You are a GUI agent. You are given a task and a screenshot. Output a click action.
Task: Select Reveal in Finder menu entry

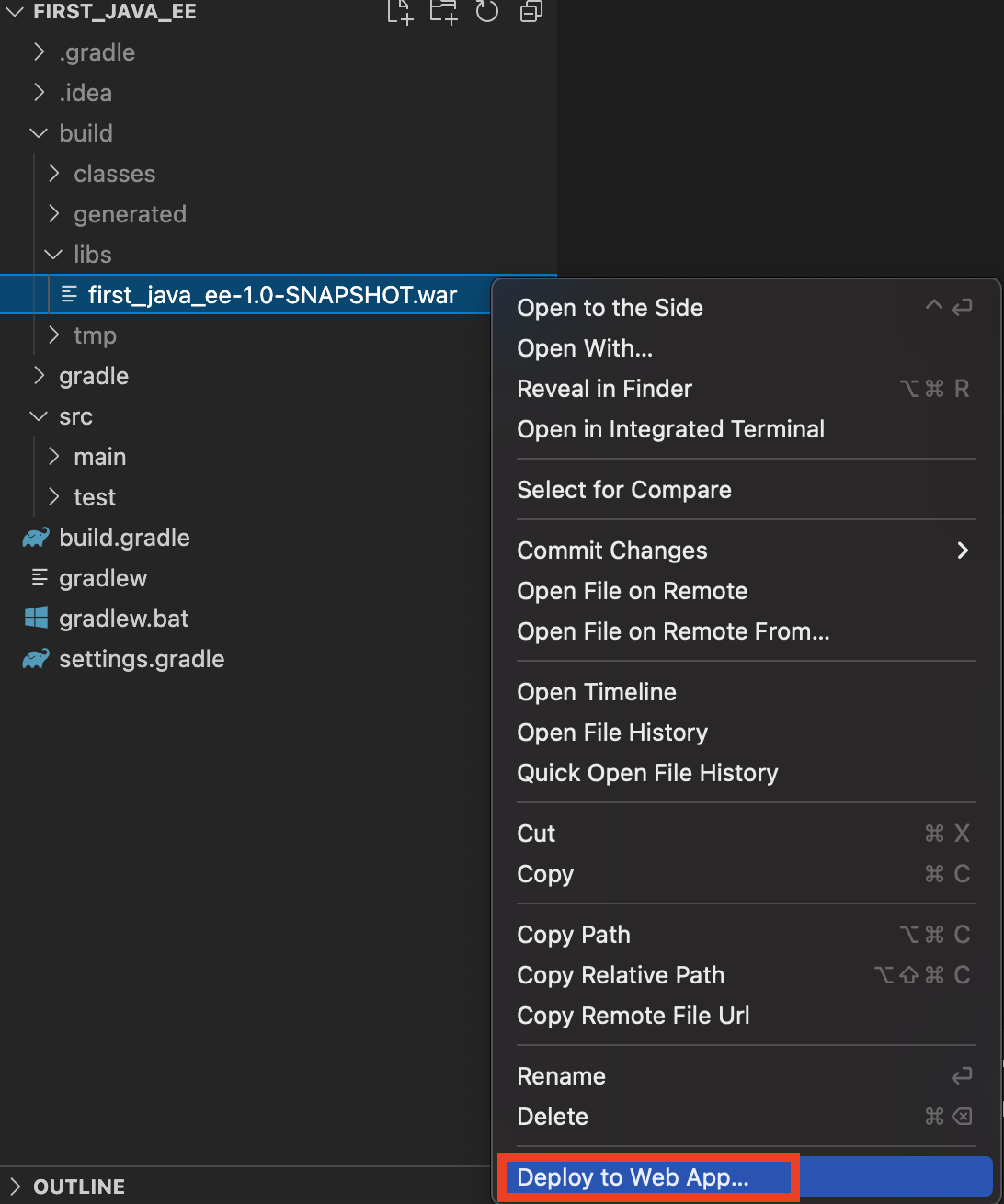pyautogui.click(x=604, y=389)
